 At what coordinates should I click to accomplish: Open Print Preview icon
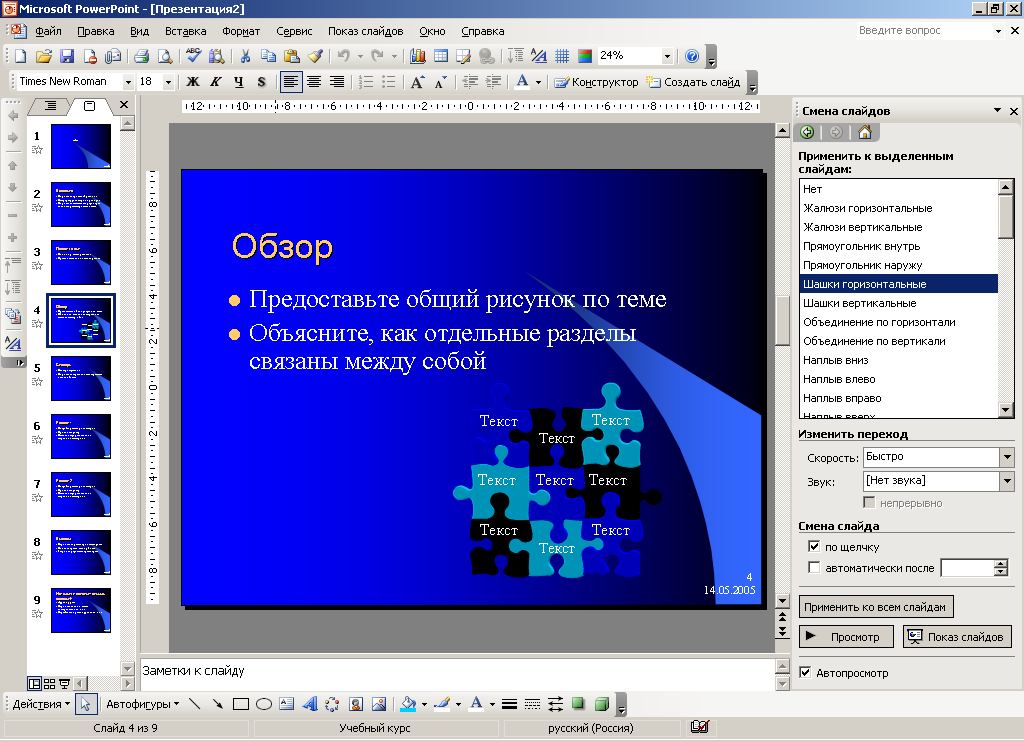(x=165, y=57)
